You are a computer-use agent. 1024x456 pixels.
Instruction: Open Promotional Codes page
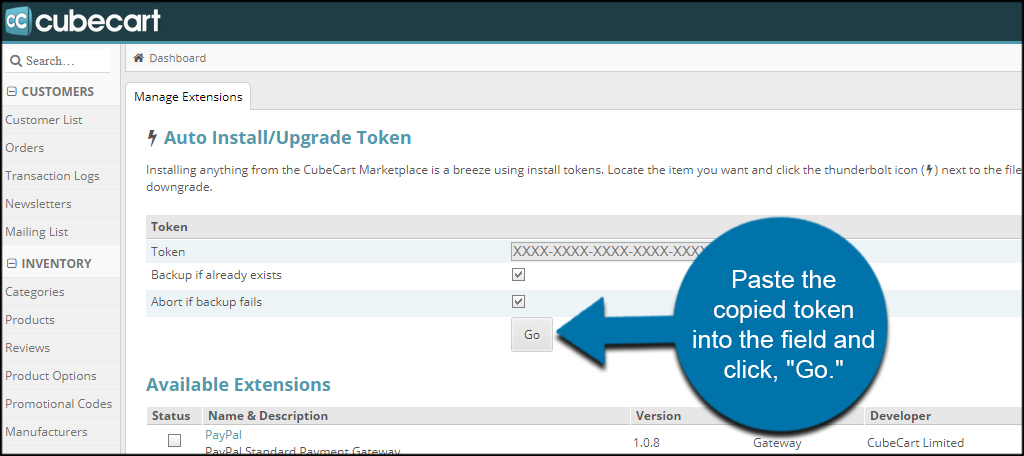point(59,404)
